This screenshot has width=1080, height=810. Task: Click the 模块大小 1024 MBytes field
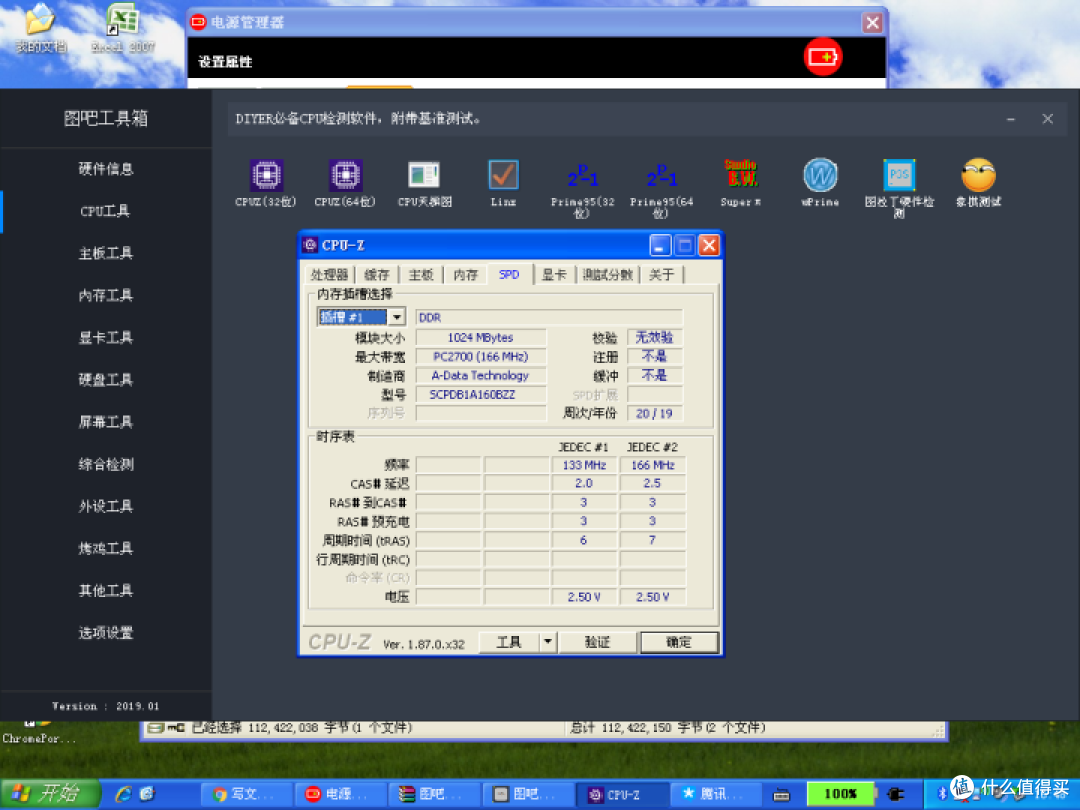pyautogui.click(x=481, y=338)
